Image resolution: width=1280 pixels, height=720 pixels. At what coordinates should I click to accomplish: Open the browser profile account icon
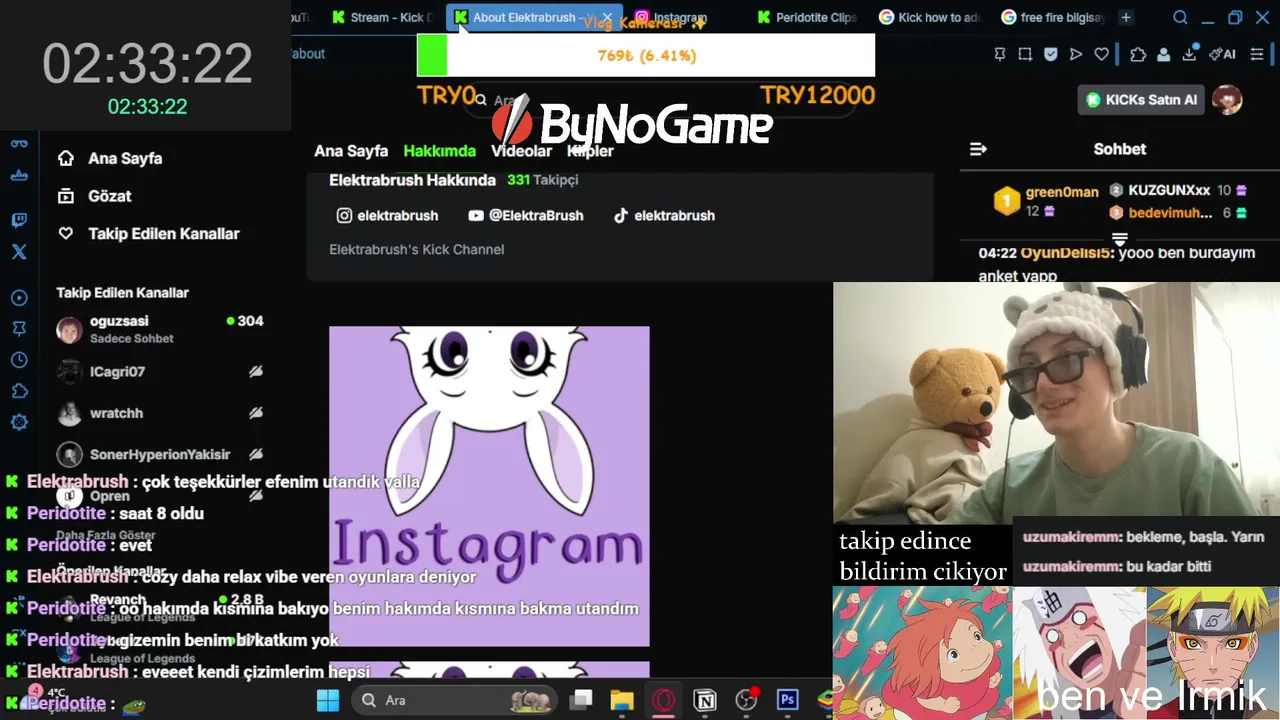click(x=1164, y=54)
